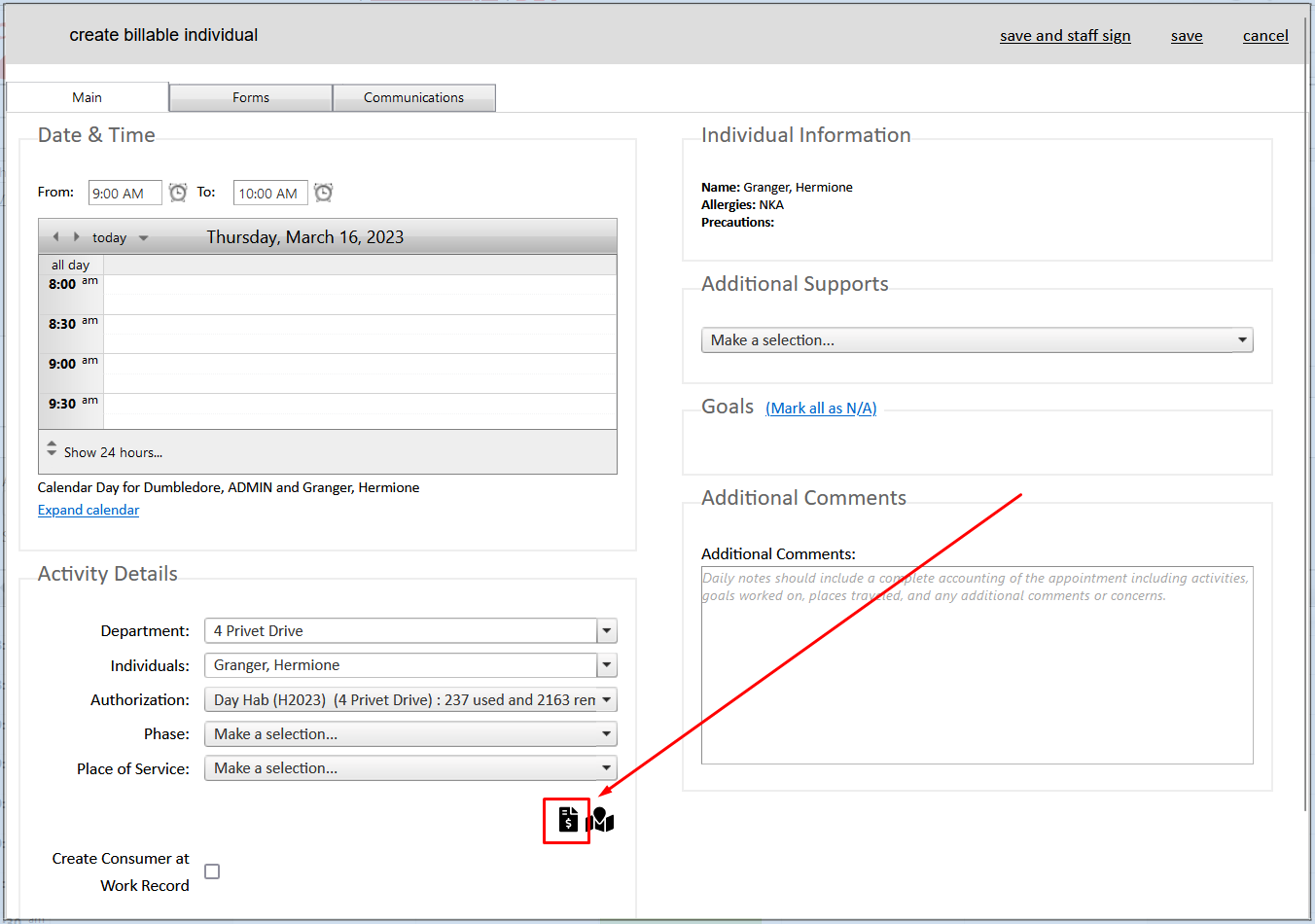Screen dimensions: 1315x924
Task: Click save and staff sign
Action: [x=1065, y=36]
